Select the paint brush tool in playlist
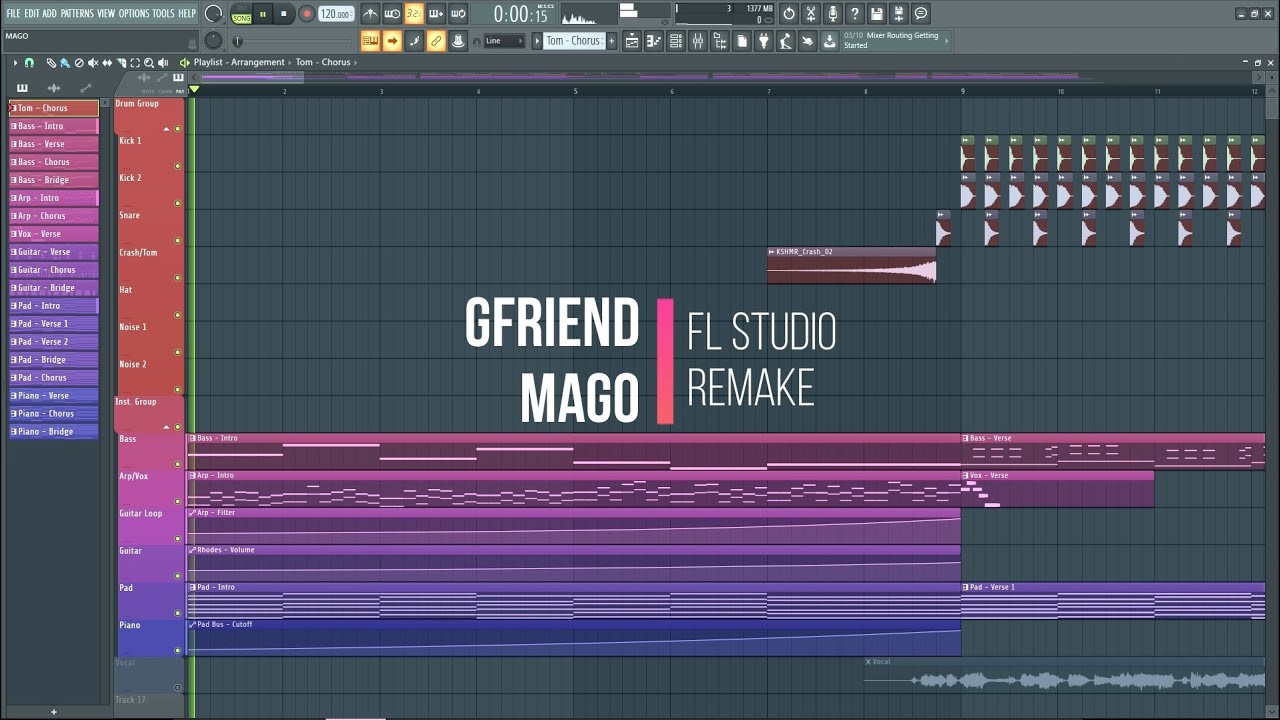The height and width of the screenshot is (720, 1280). pyautogui.click(x=65, y=63)
